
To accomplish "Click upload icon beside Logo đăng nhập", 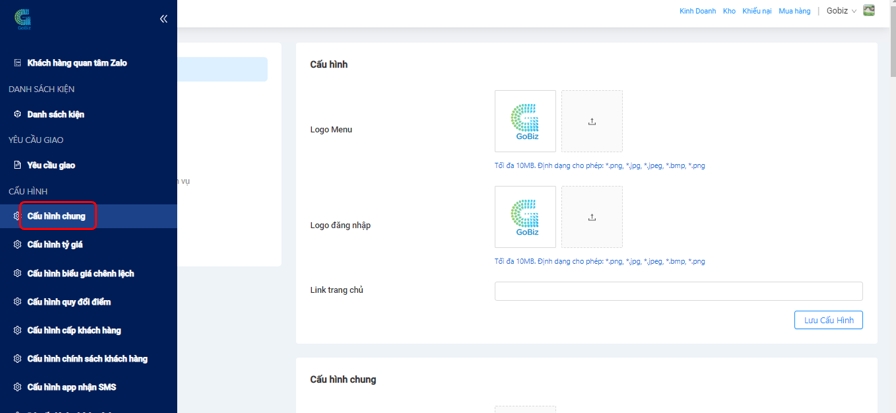I will pos(591,217).
